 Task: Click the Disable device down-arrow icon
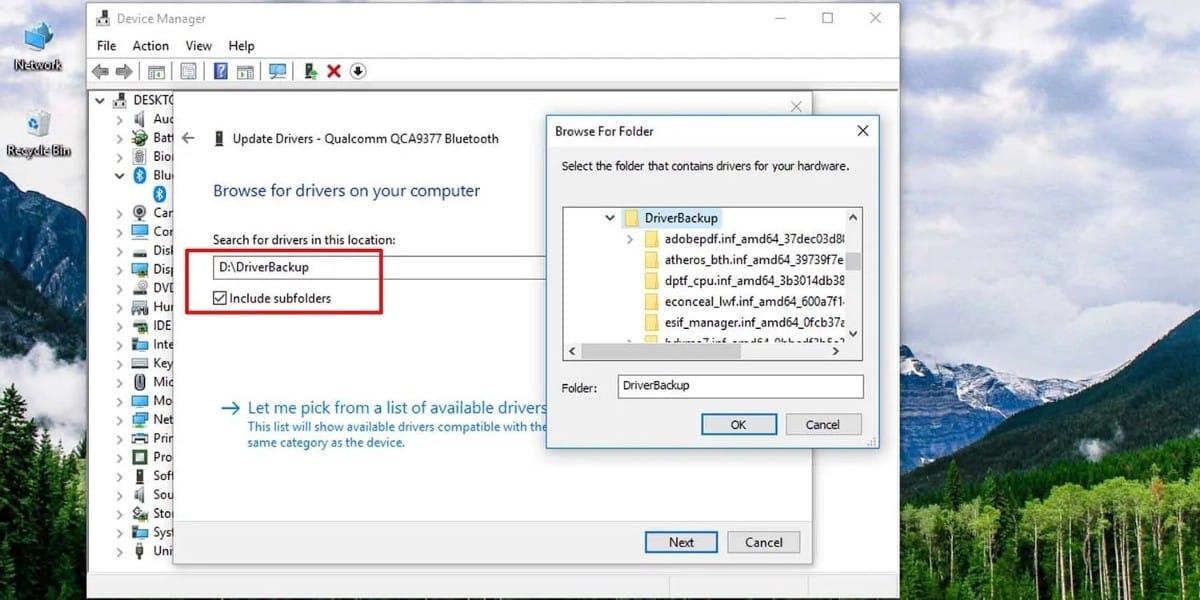click(x=357, y=71)
